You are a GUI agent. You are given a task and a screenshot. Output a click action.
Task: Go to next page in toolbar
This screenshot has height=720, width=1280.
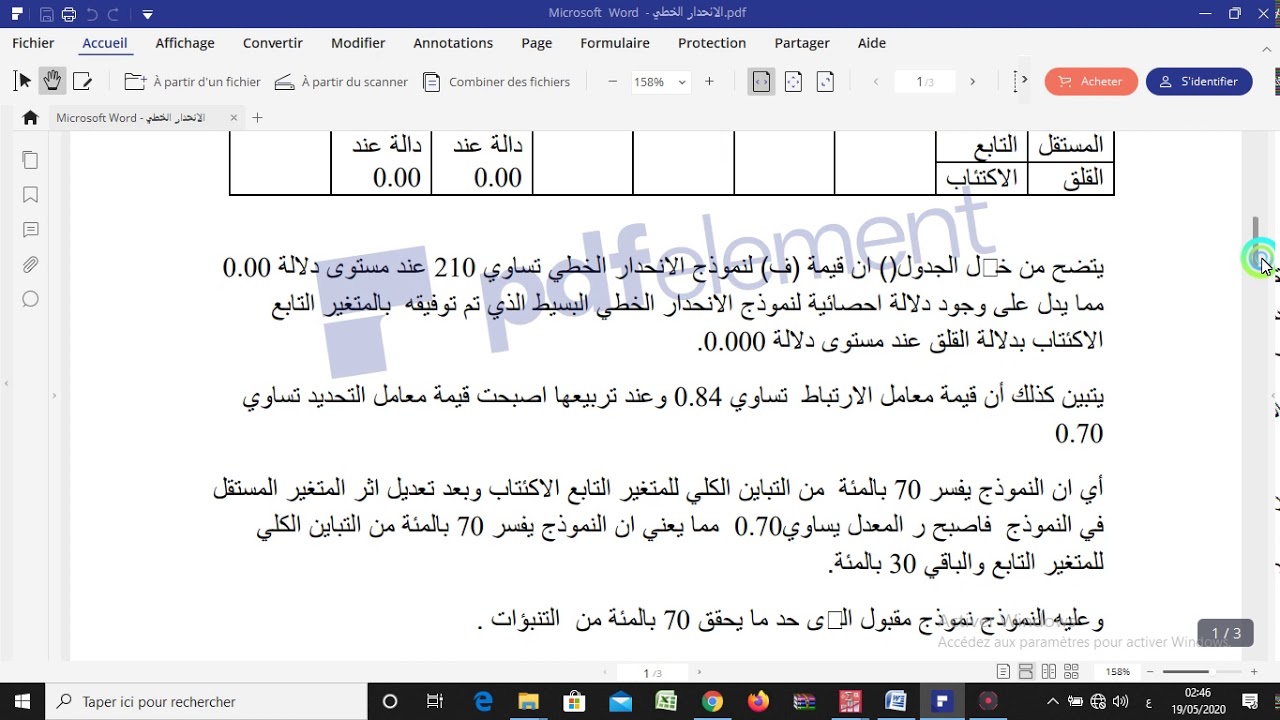pos(972,82)
